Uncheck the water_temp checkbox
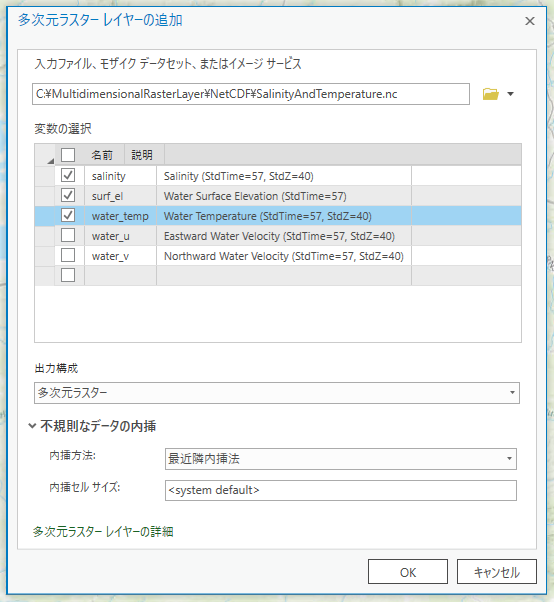This screenshot has width=554, height=602. pos(68,215)
